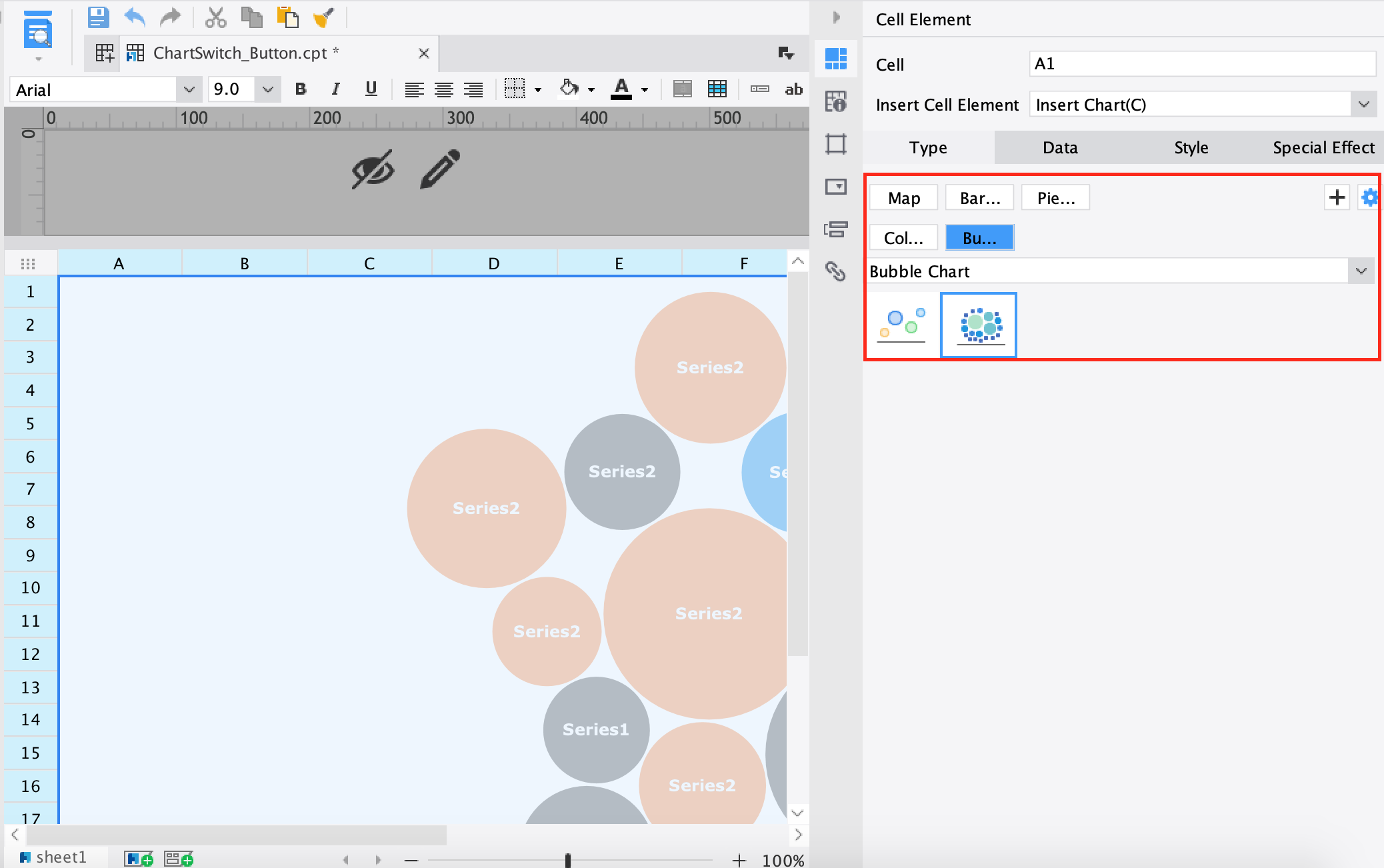Toggle the crossed-eye visibility icon
The height and width of the screenshot is (868, 1384).
click(x=373, y=169)
